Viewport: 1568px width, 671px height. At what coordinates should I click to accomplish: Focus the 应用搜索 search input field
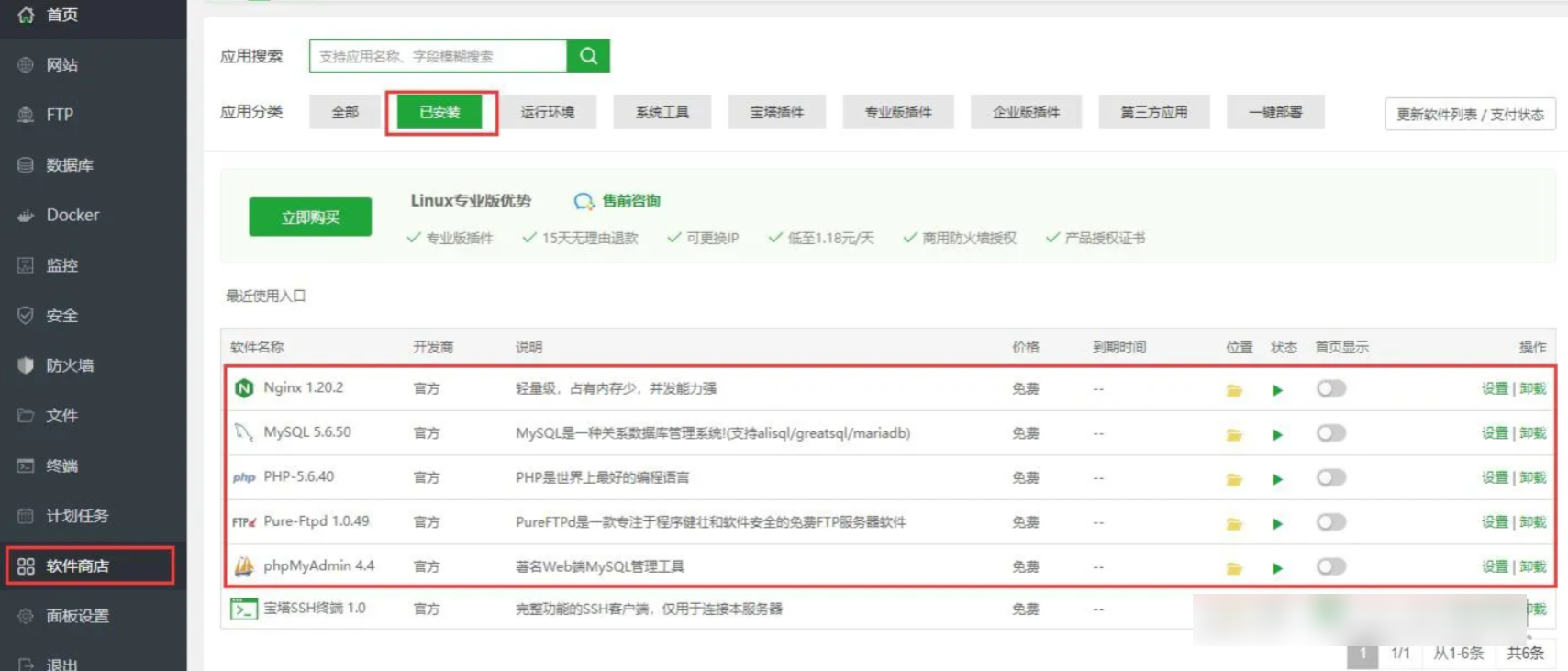(x=439, y=56)
